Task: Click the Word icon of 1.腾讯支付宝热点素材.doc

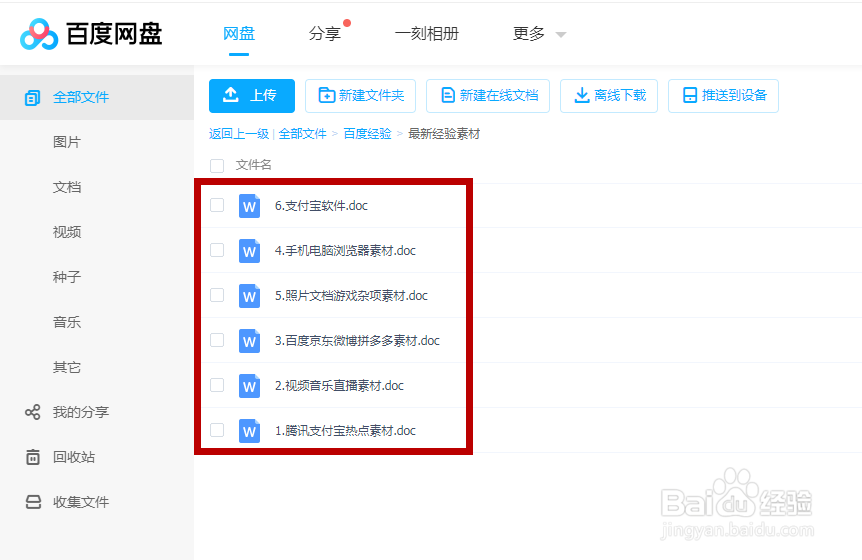Action: (250, 431)
